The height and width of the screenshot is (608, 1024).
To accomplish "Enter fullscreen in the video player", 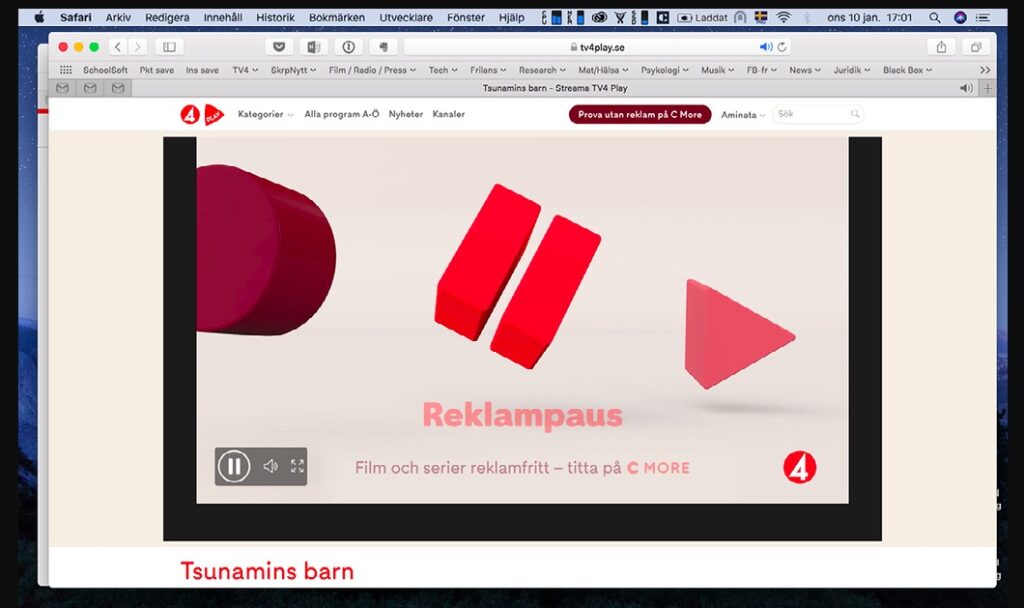I will [x=297, y=466].
